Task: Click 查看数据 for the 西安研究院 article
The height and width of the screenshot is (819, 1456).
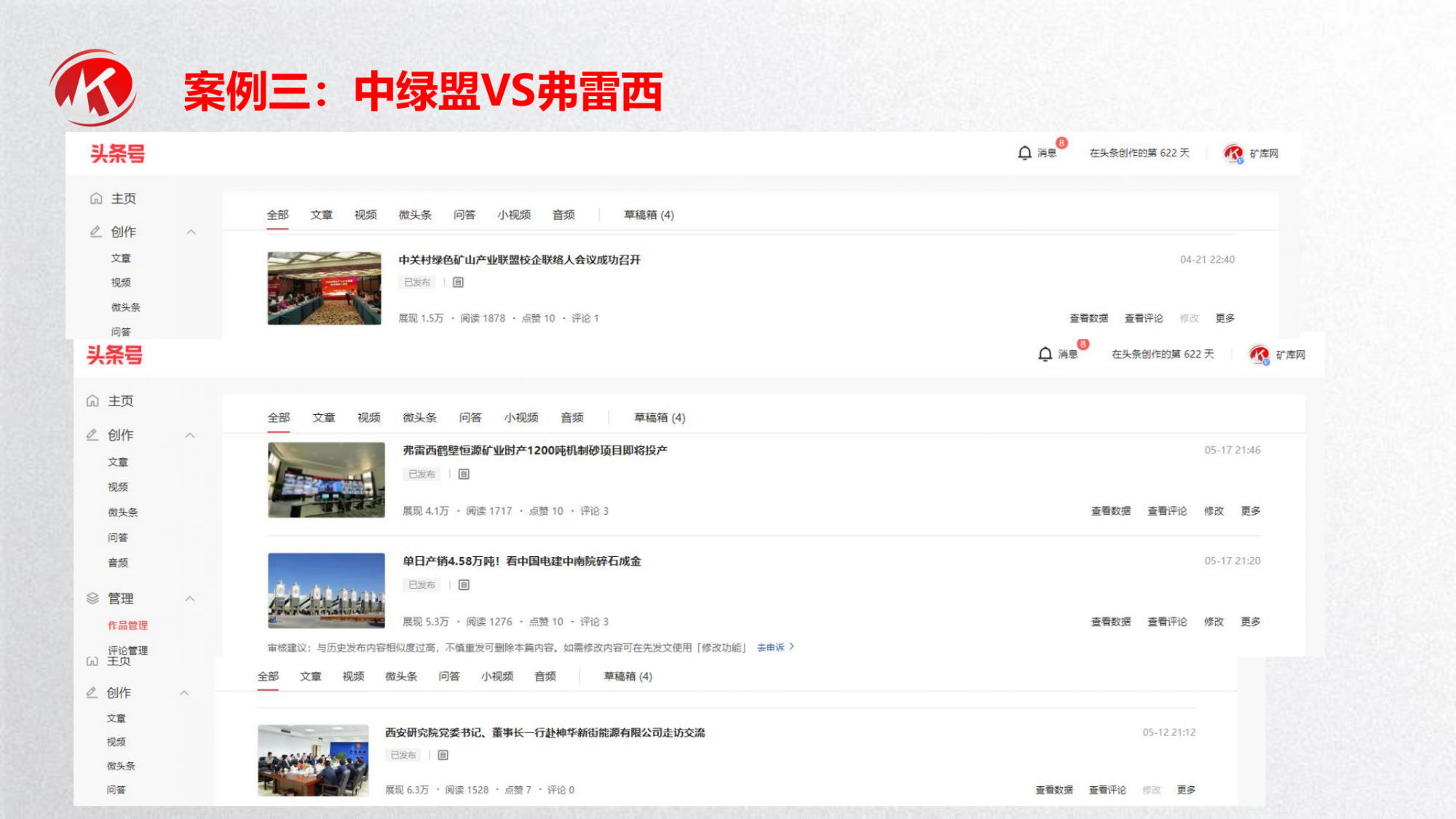Action: pyautogui.click(x=1054, y=790)
